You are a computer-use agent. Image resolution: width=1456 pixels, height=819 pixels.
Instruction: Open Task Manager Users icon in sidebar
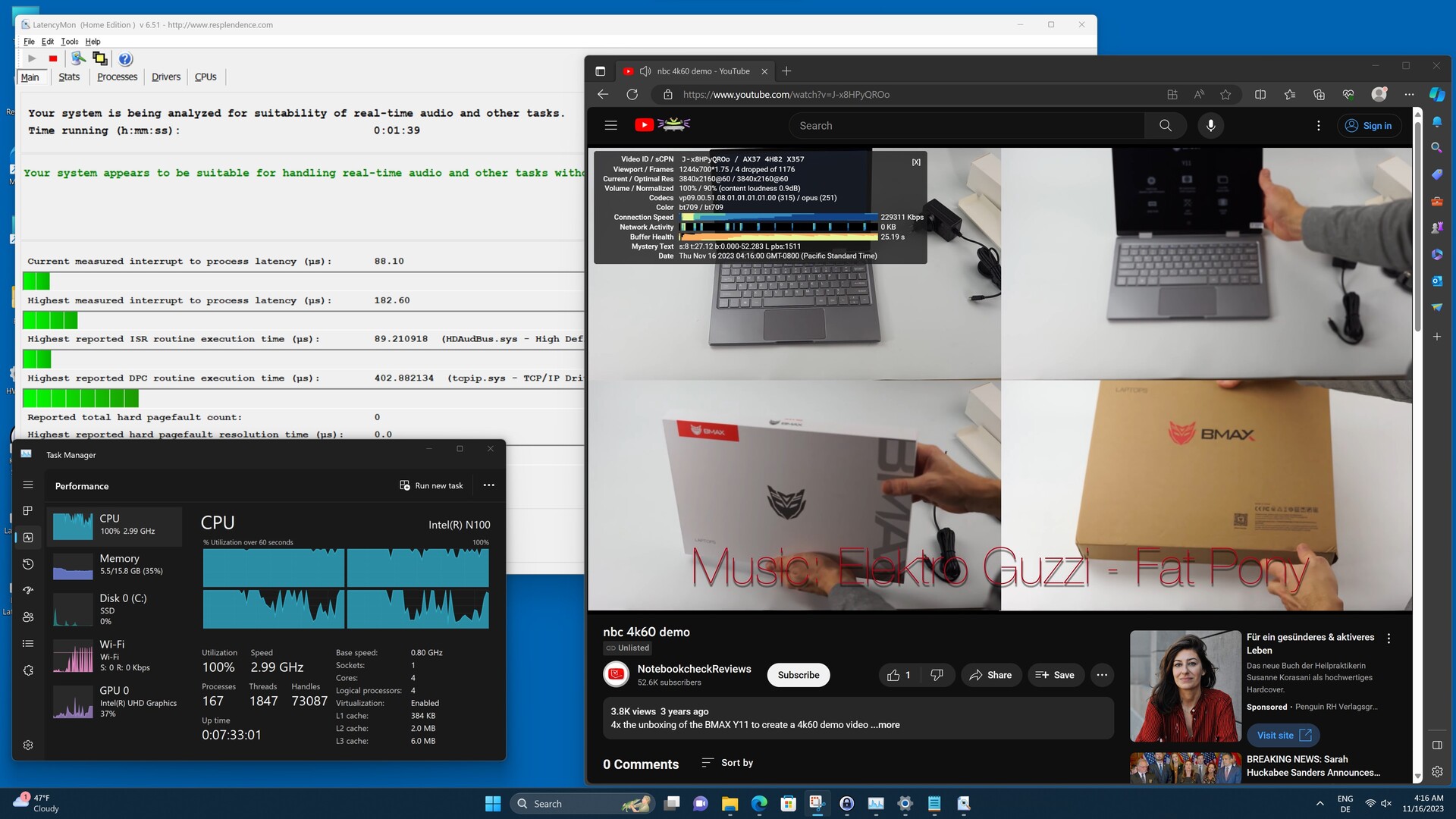(28, 617)
